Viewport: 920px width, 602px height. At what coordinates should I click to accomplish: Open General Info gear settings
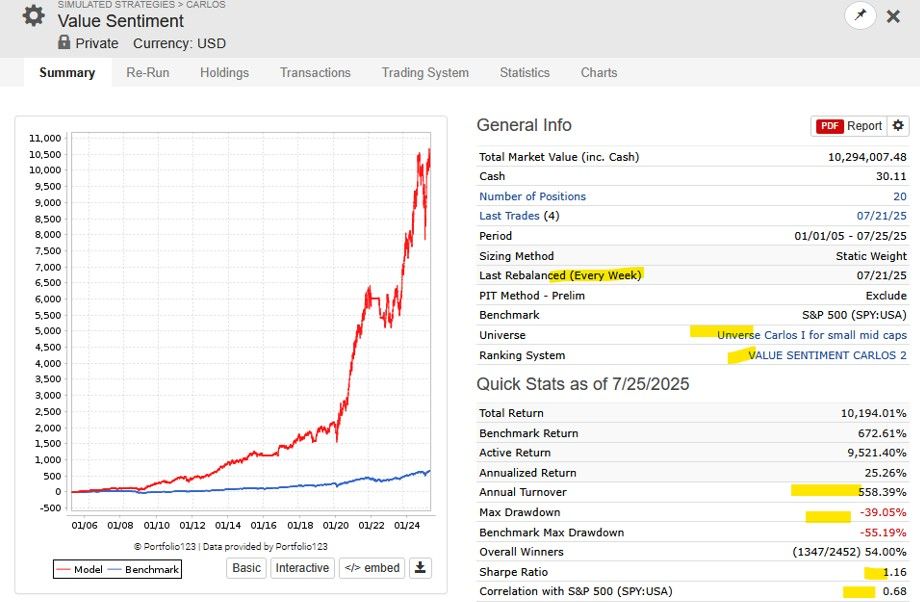point(898,126)
